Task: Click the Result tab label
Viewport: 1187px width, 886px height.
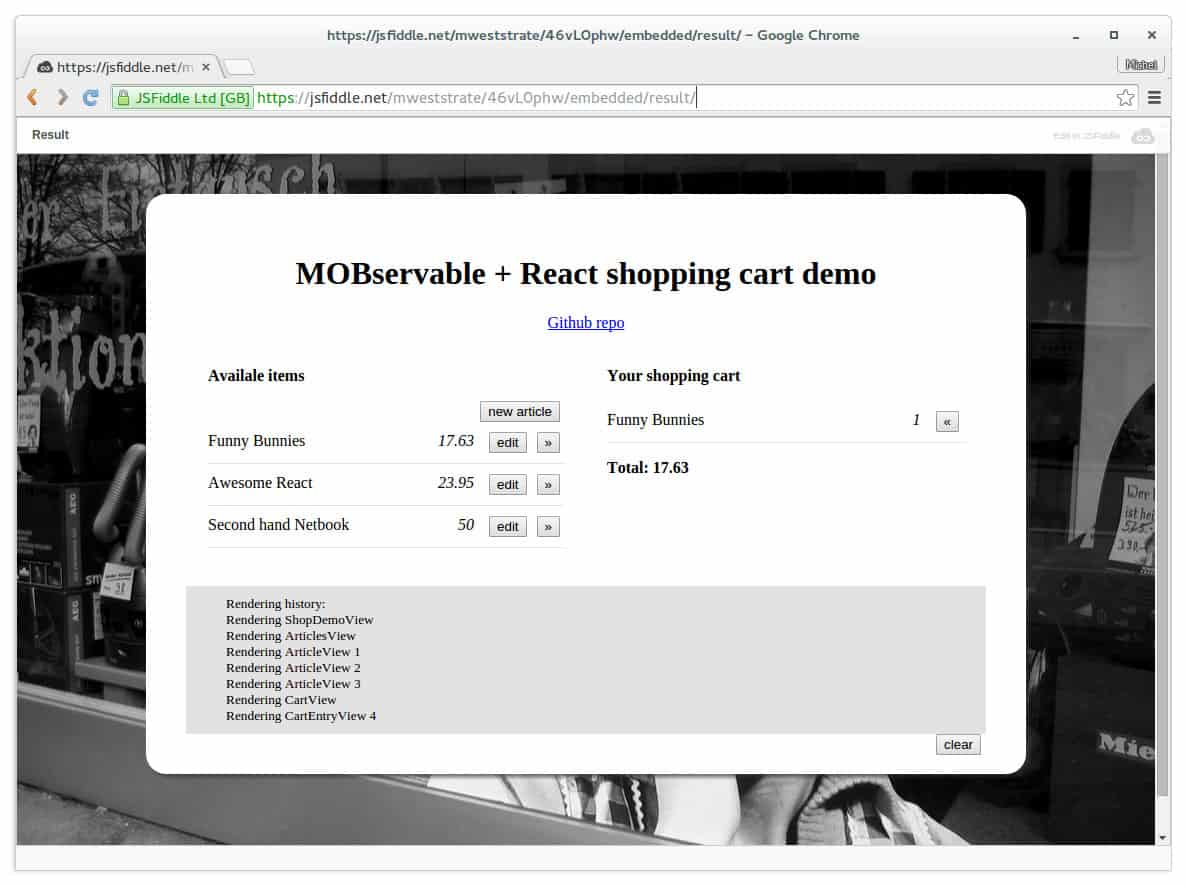Action: click(x=50, y=135)
